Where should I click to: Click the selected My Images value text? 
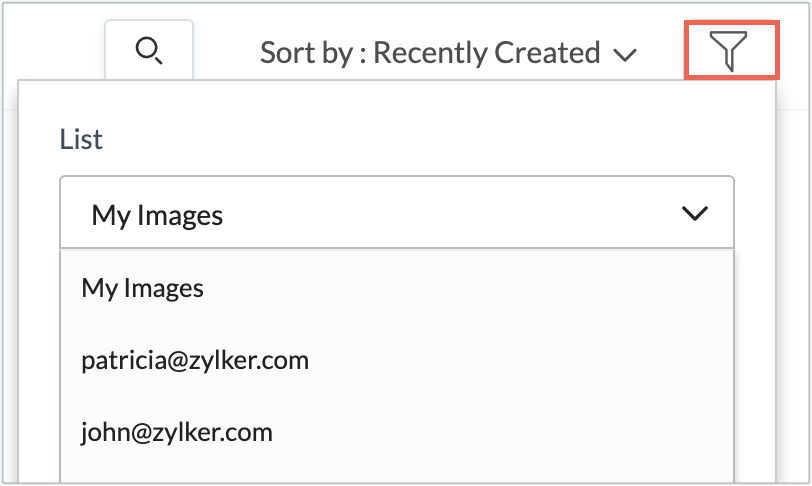pyautogui.click(x=157, y=214)
